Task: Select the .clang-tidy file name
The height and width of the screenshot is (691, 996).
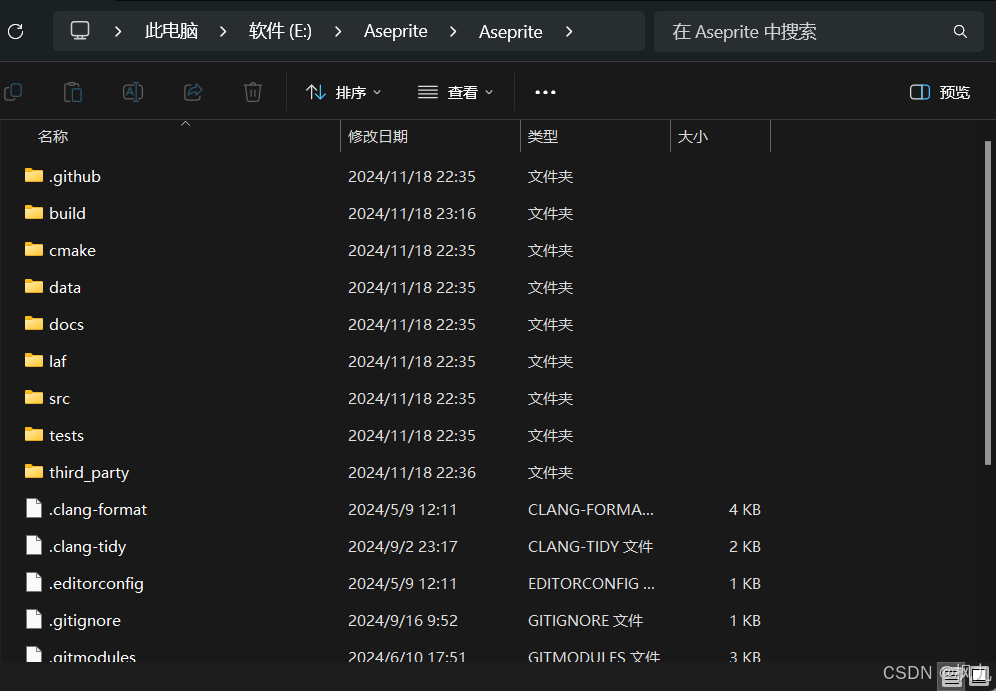Action: [x=88, y=546]
